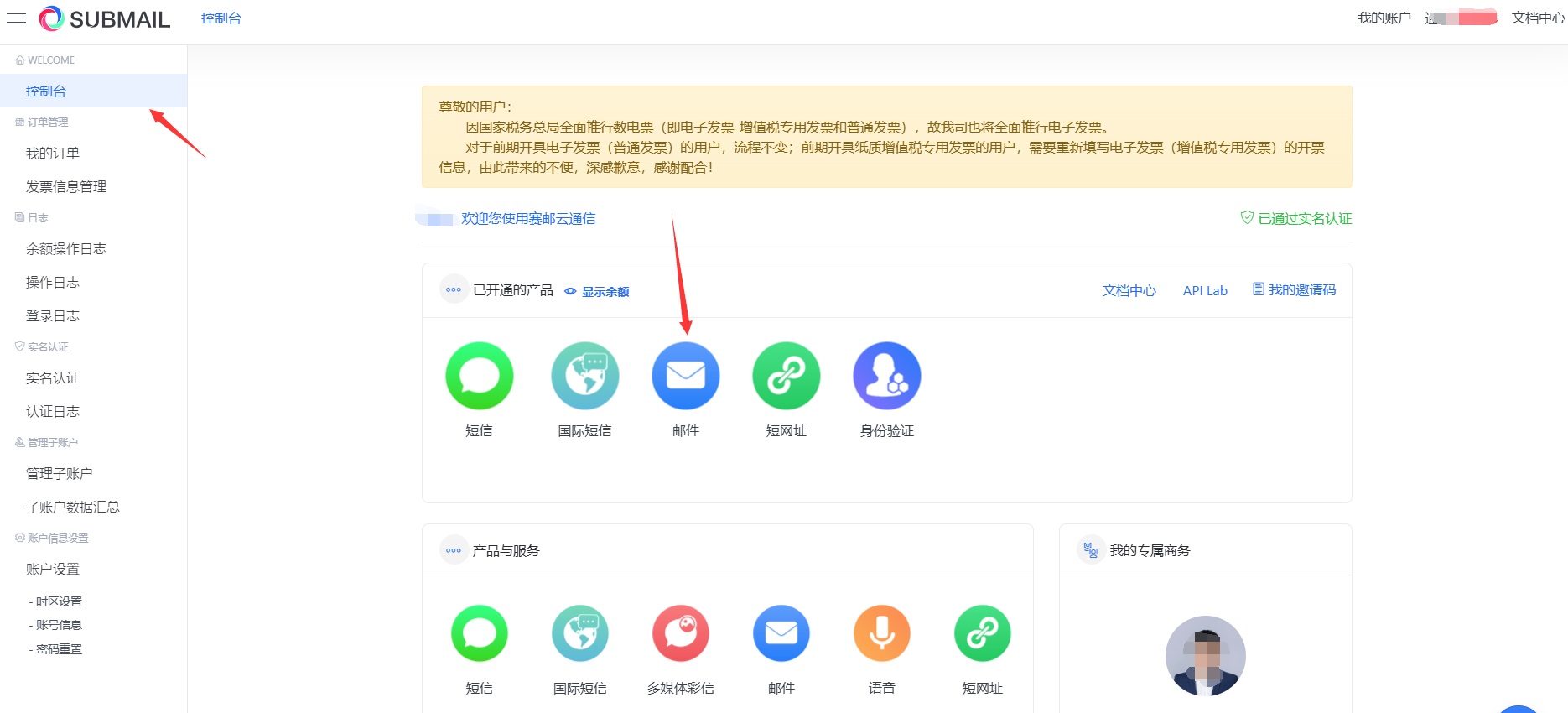Click the 我的专属商务 panel icon
The width and height of the screenshot is (1568, 713).
(x=1091, y=550)
